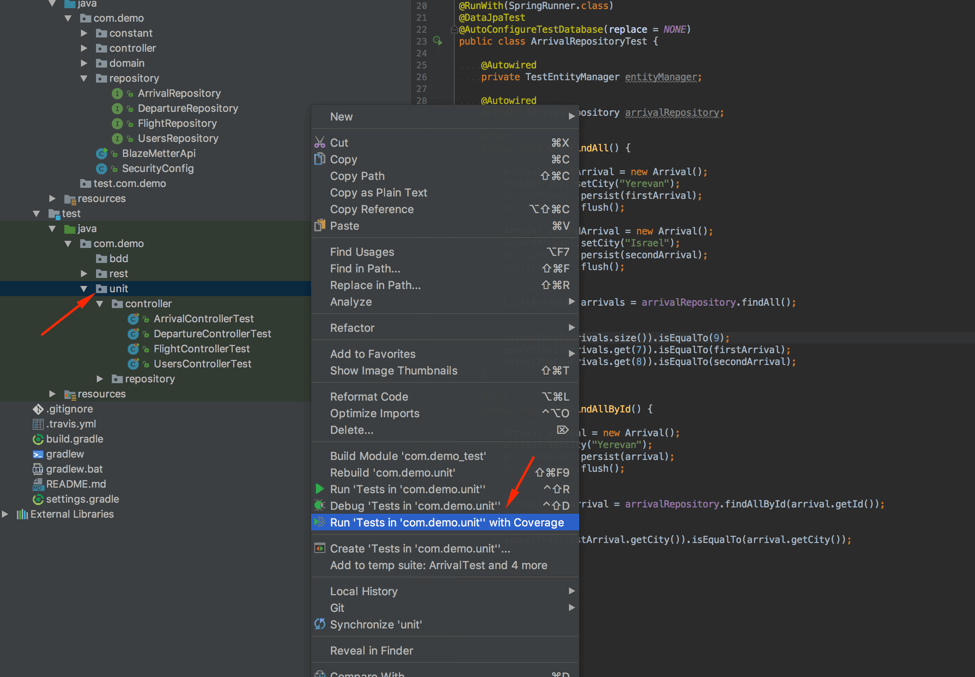The image size is (975, 677).
Task: Collapse the unit folder tree arrow
Action: point(84,289)
